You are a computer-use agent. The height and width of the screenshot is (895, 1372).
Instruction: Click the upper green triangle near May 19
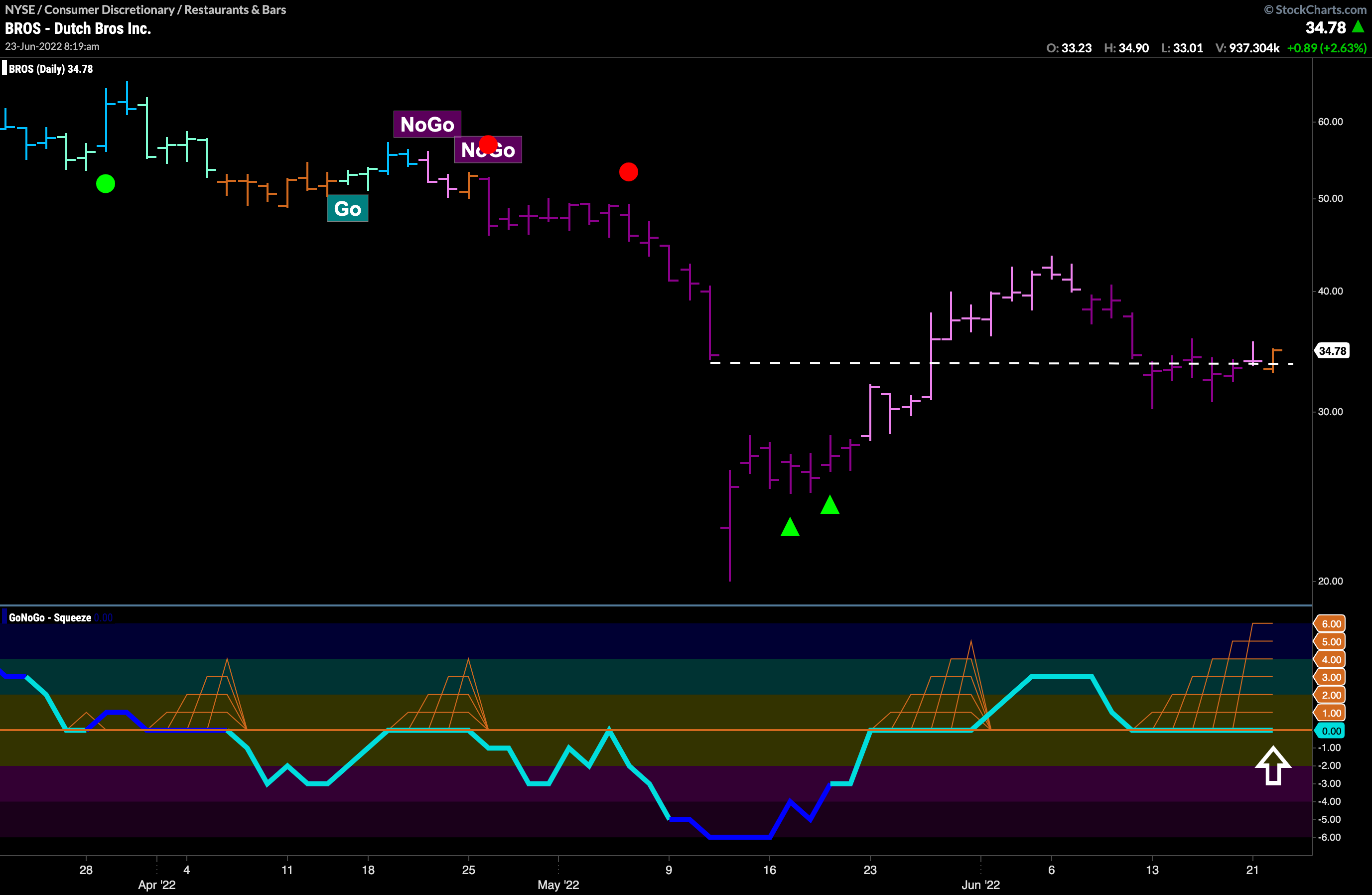[829, 505]
